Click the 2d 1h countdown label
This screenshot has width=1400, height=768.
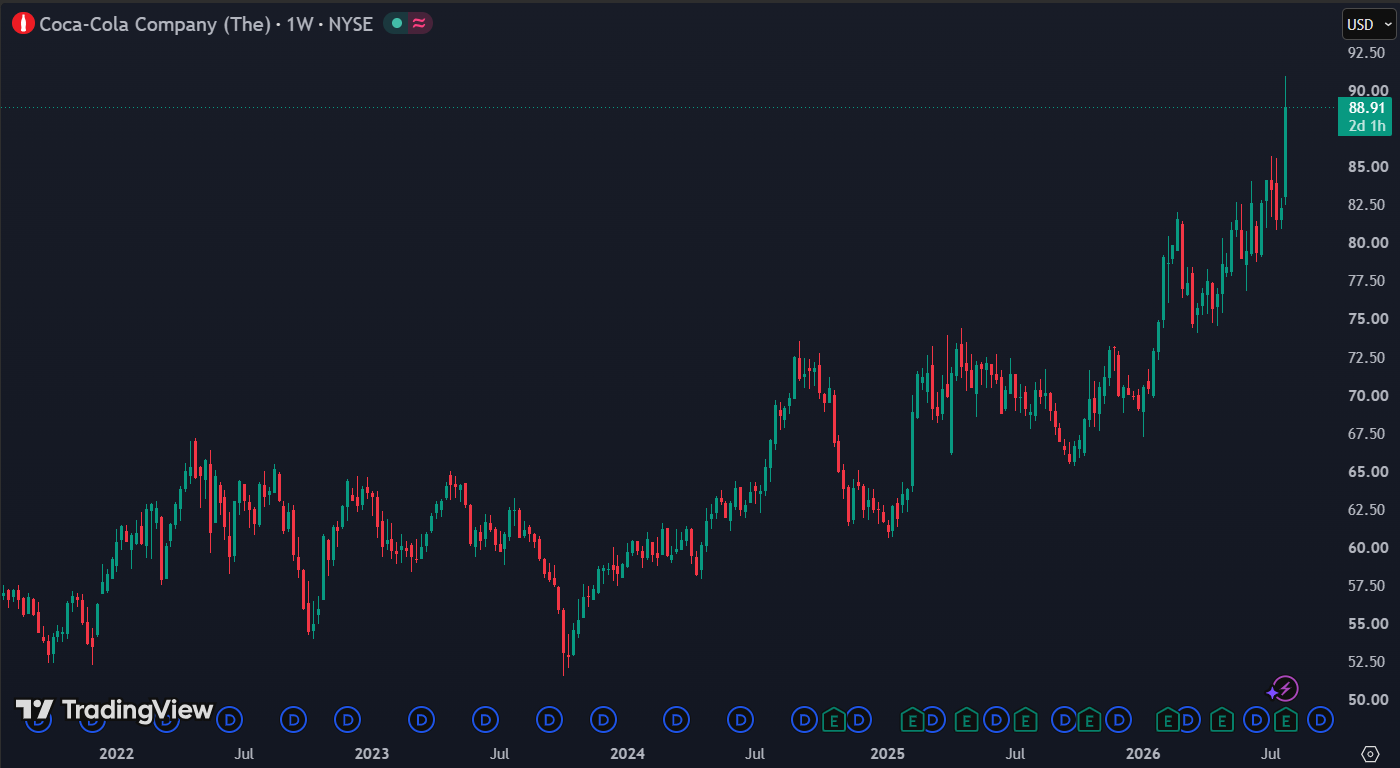[1366, 125]
